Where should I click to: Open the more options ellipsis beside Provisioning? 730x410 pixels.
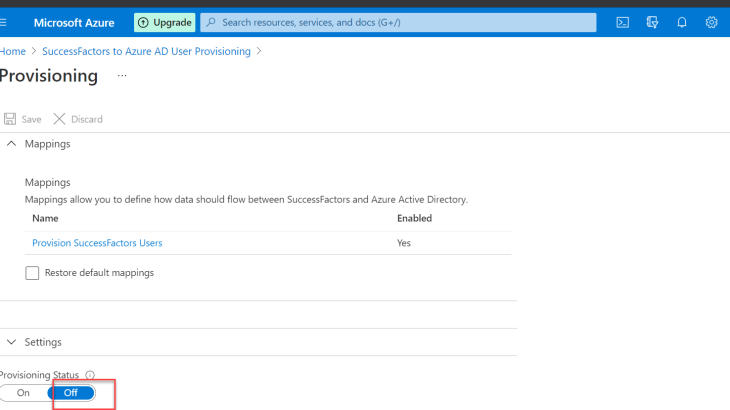(x=122, y=75)
